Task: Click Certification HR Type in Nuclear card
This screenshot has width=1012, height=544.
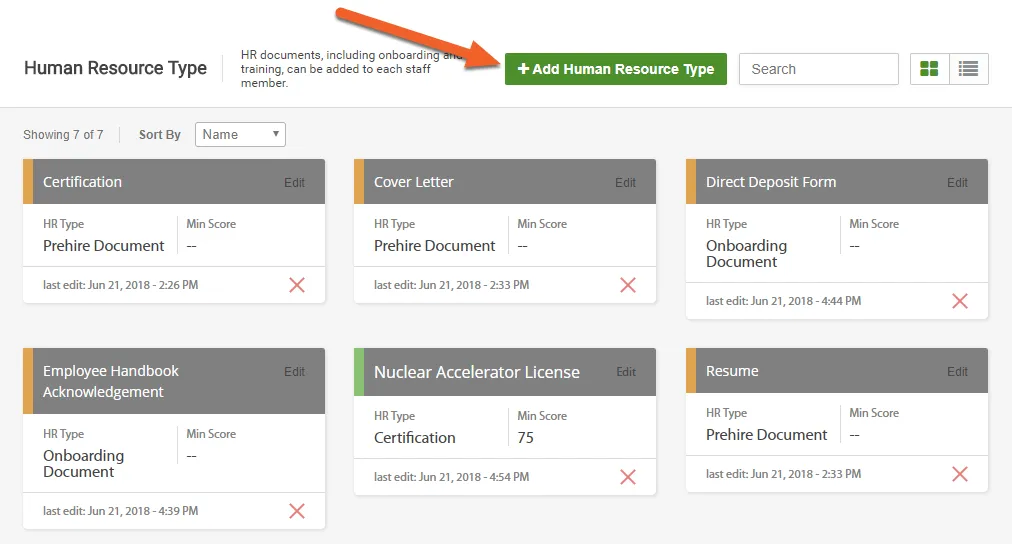Action: pyautogui.click(x=414, y=438)
